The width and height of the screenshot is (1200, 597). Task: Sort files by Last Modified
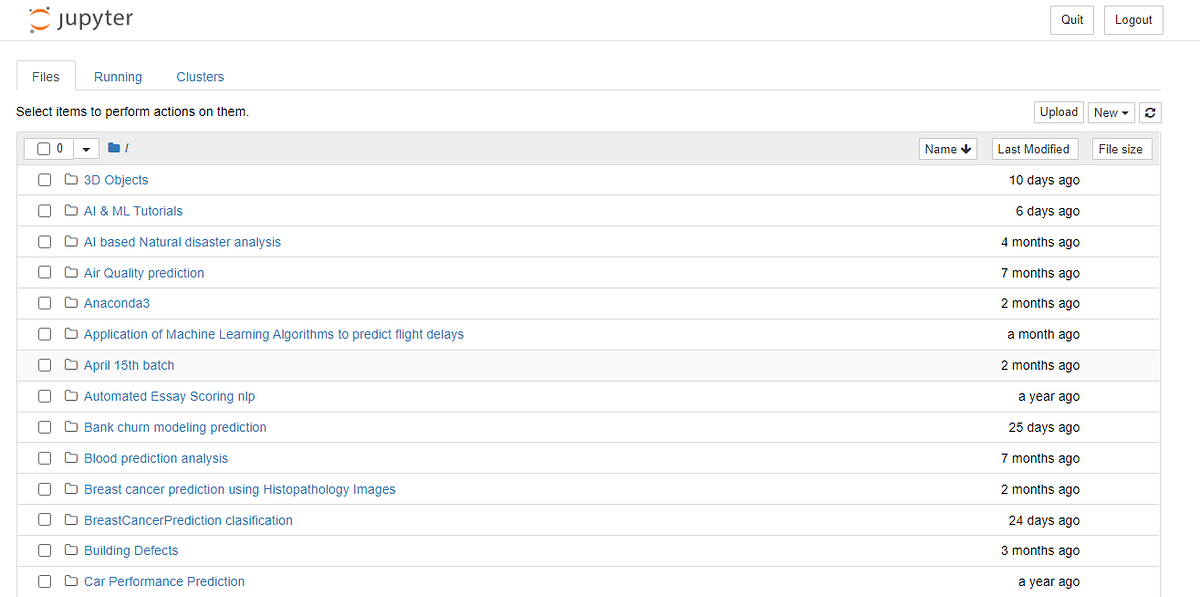[1034, 148]
